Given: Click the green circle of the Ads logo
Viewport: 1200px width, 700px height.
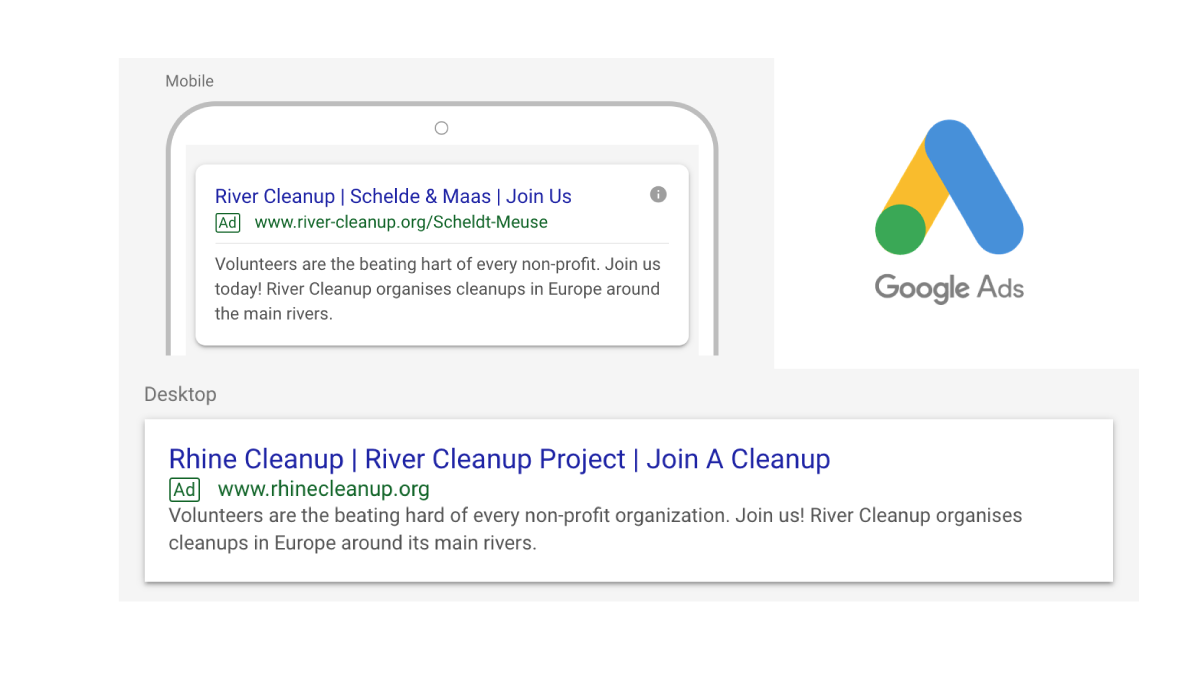Looking at the screenshot, I should (x=900, y=229).
